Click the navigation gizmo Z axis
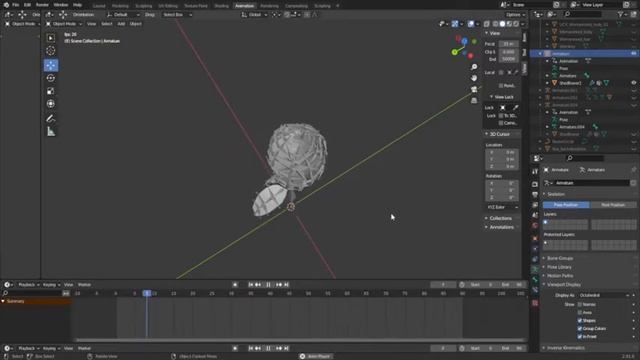 (x=464, y=41)
